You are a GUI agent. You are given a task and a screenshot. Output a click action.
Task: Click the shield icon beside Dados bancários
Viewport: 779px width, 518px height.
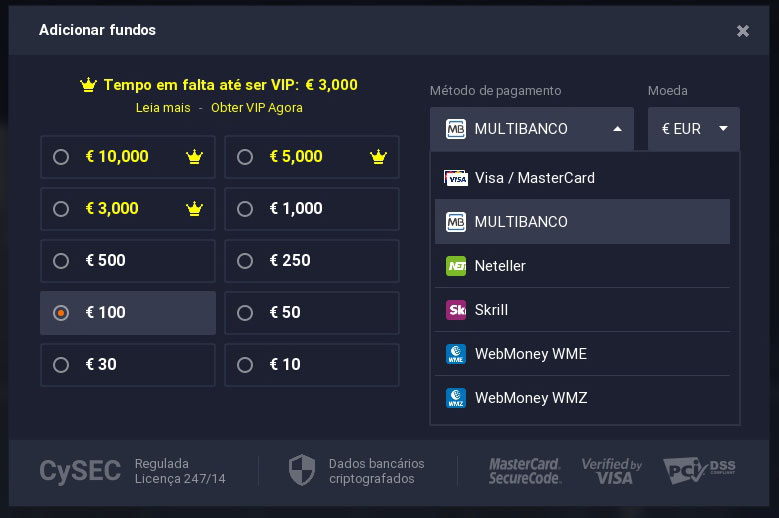(302, 469)
